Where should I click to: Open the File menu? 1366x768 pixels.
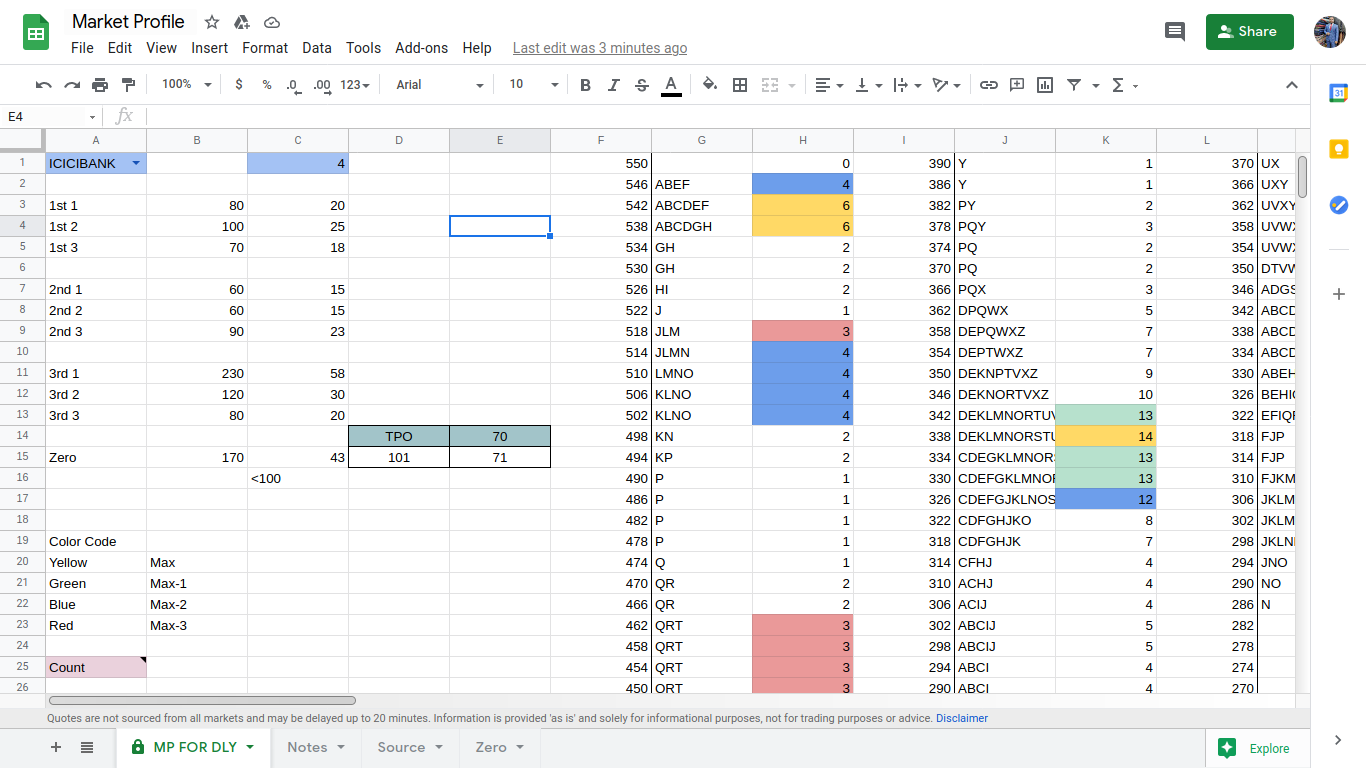[x=82, y=48]
